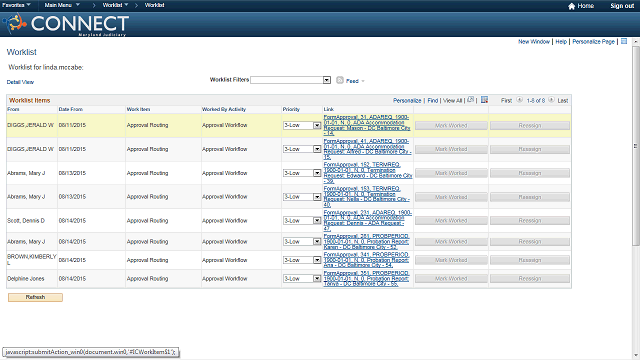Click the download to spreadsheet grid icon

tap(484, 100)
